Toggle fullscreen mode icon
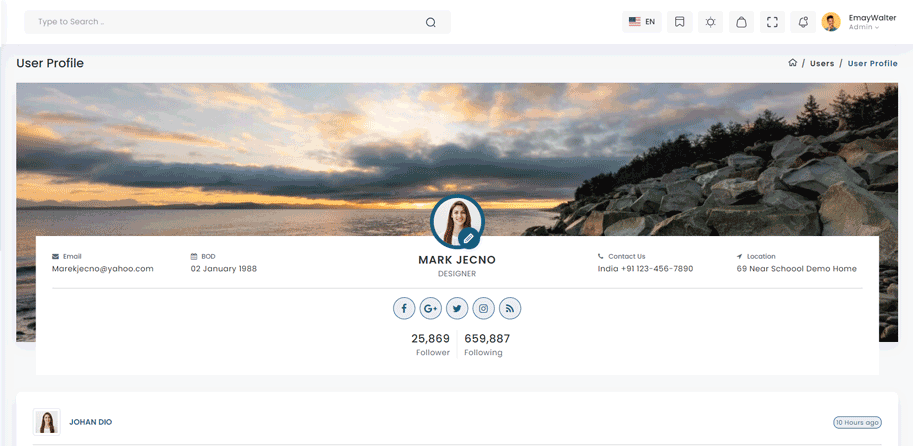 (772, 22)
